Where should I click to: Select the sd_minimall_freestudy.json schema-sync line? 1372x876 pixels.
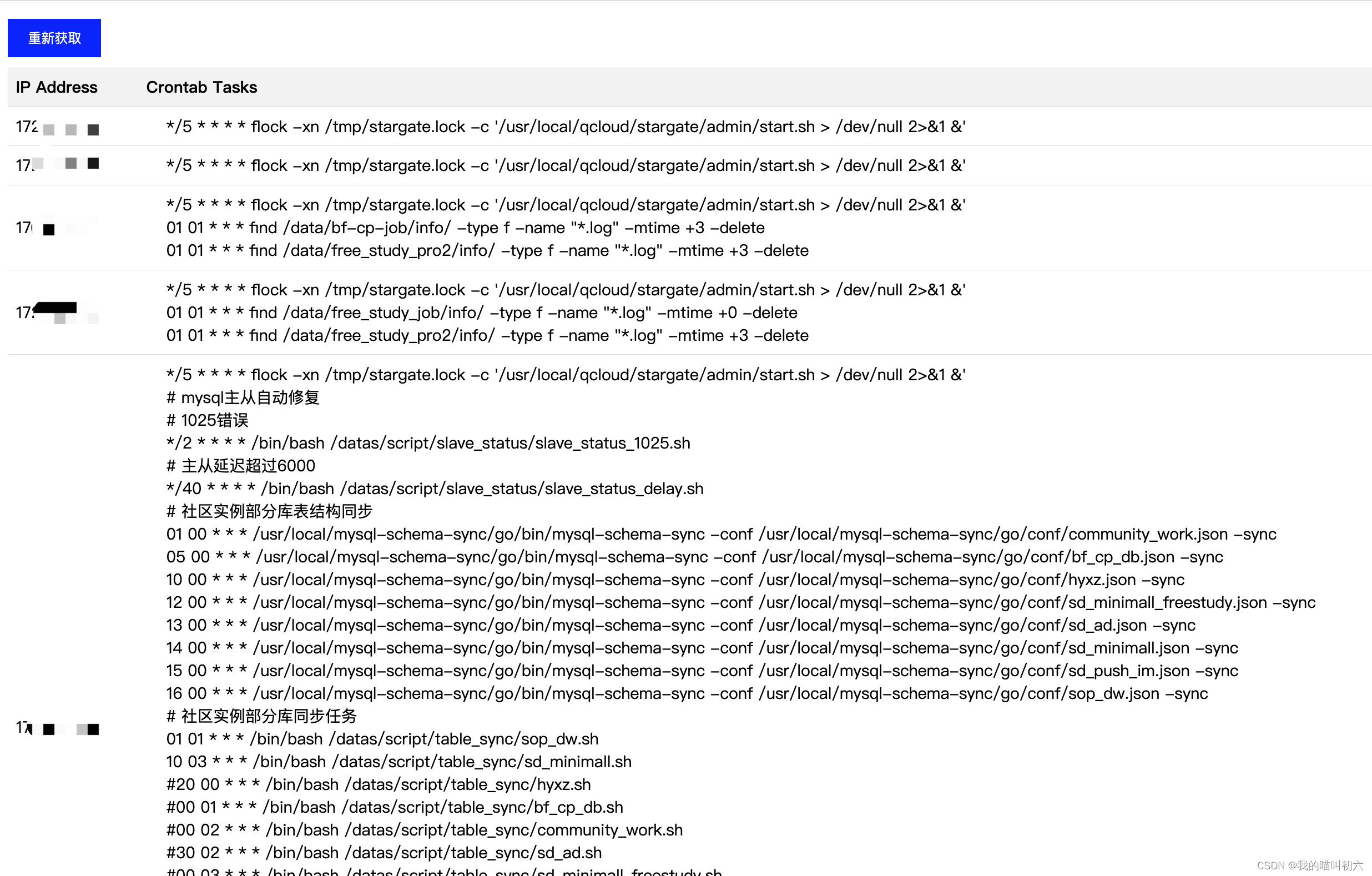click(741, 602)
